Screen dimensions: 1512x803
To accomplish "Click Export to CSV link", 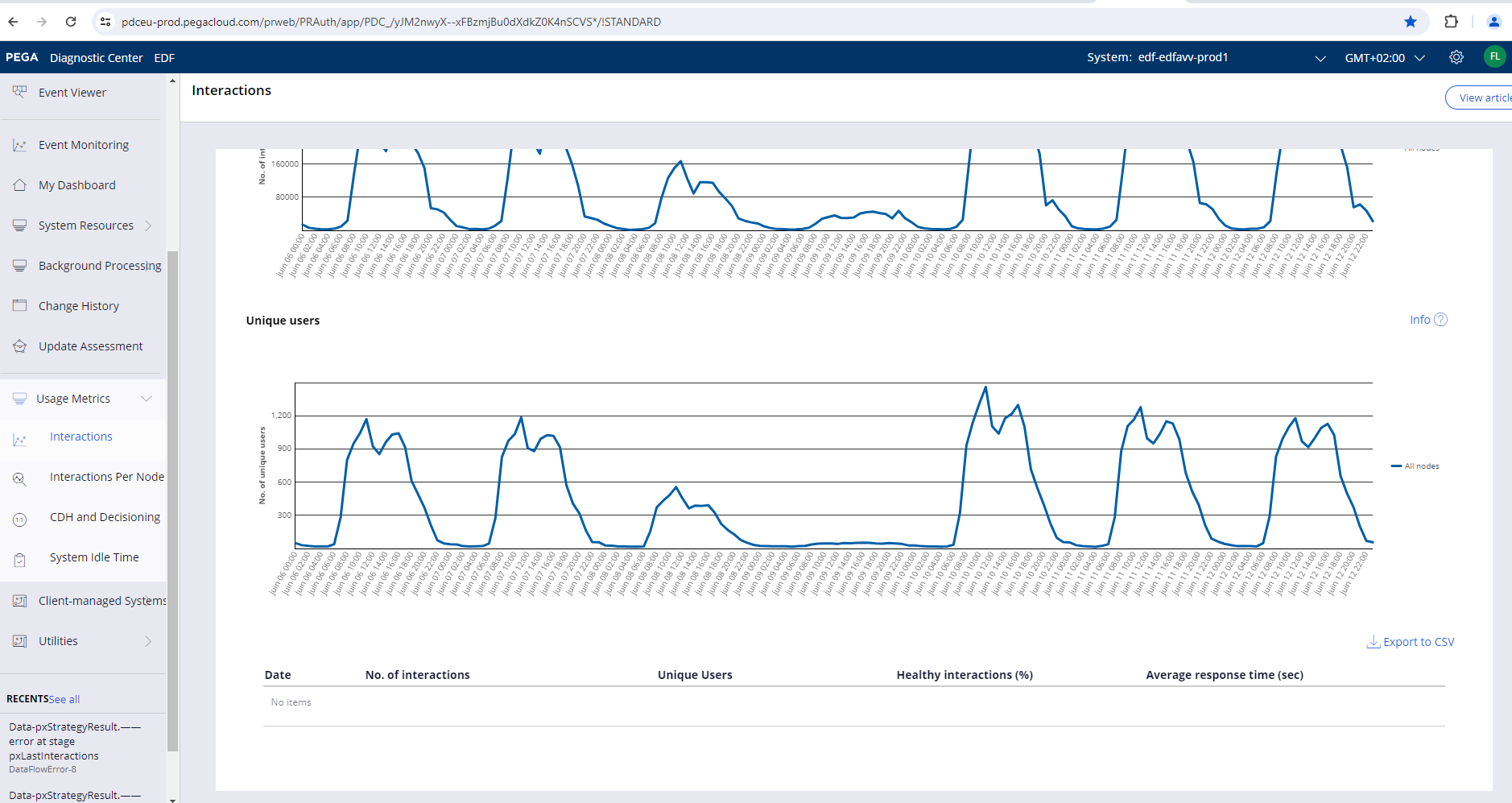I will tap(1419, 642).
